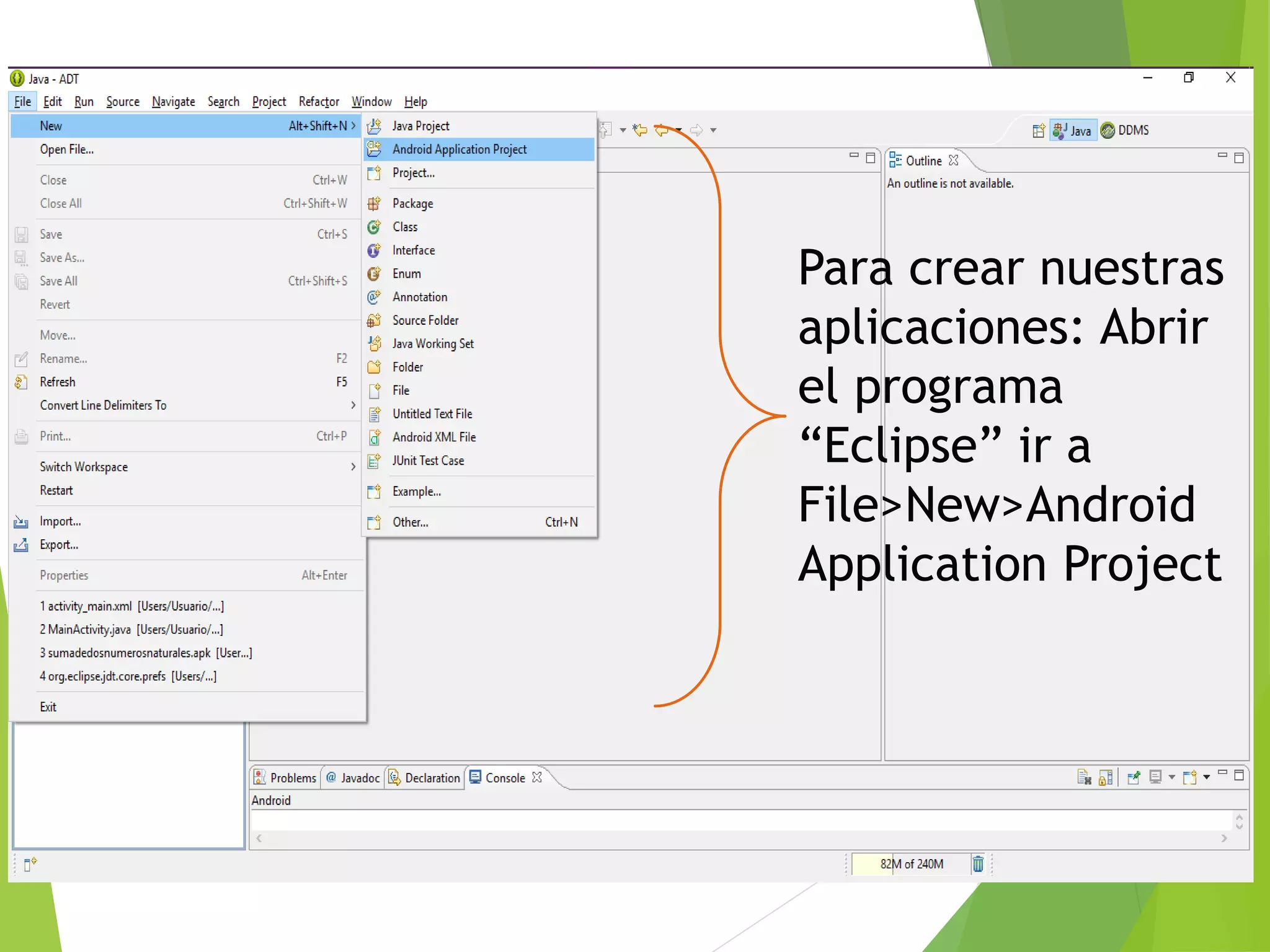Close the Outline view tab

954,160
